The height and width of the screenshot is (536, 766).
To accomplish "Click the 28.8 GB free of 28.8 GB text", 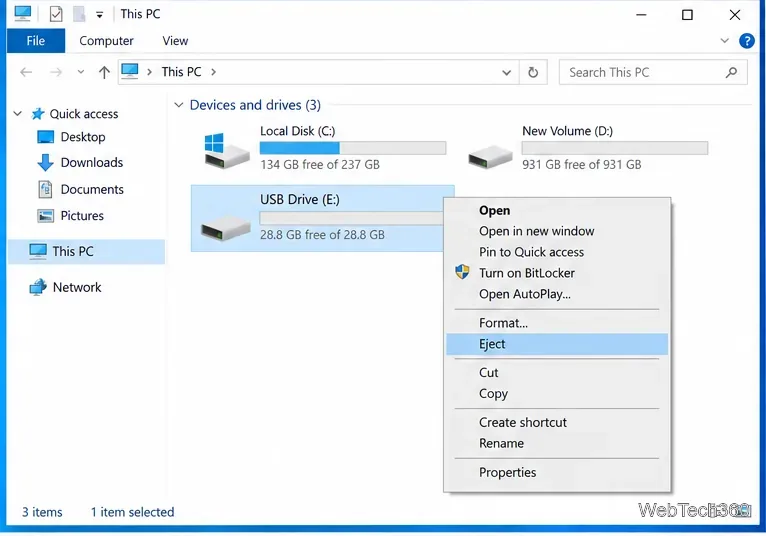I will [322, 235].
